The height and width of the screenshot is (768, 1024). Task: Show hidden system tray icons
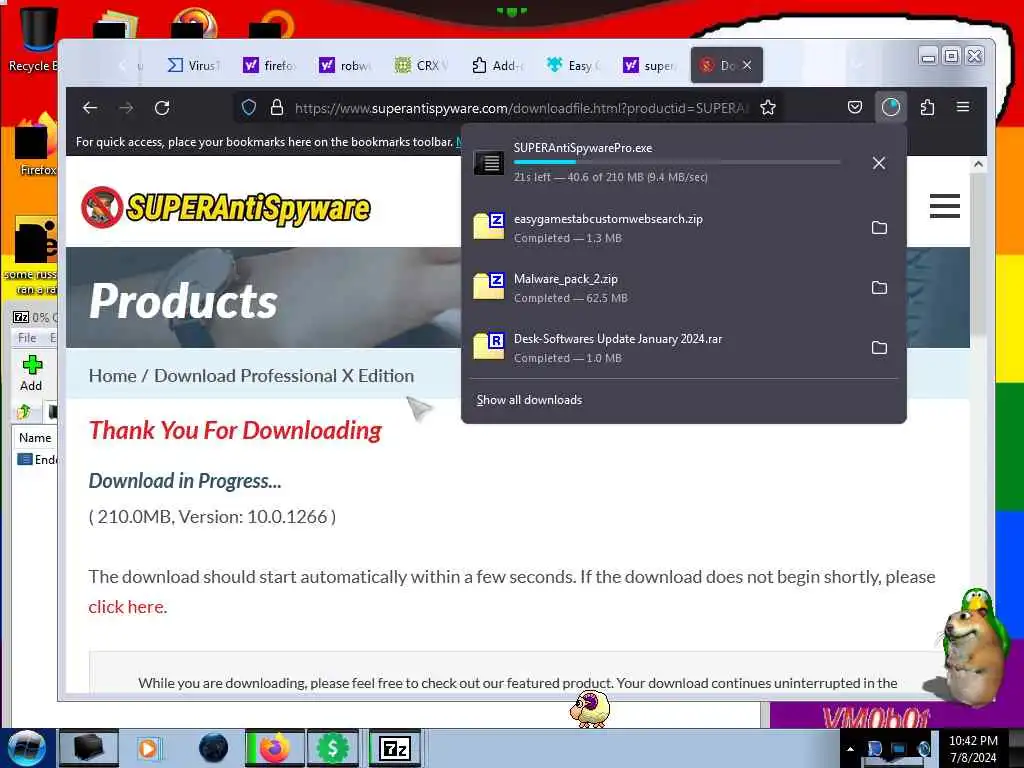tap(850, 749)
